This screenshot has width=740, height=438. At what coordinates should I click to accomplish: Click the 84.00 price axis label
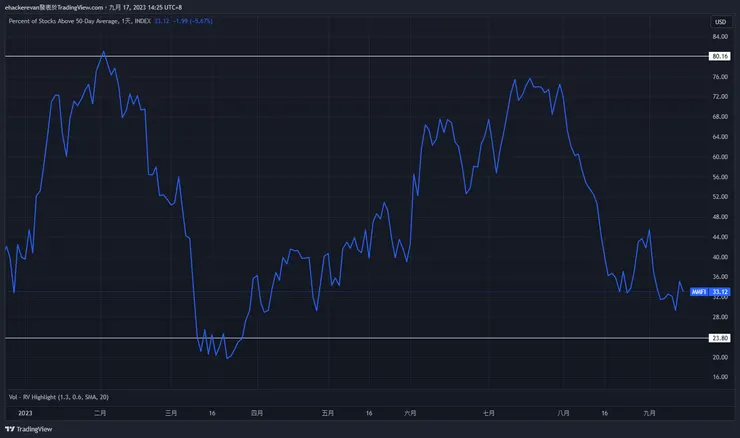(x=720, y=36)
